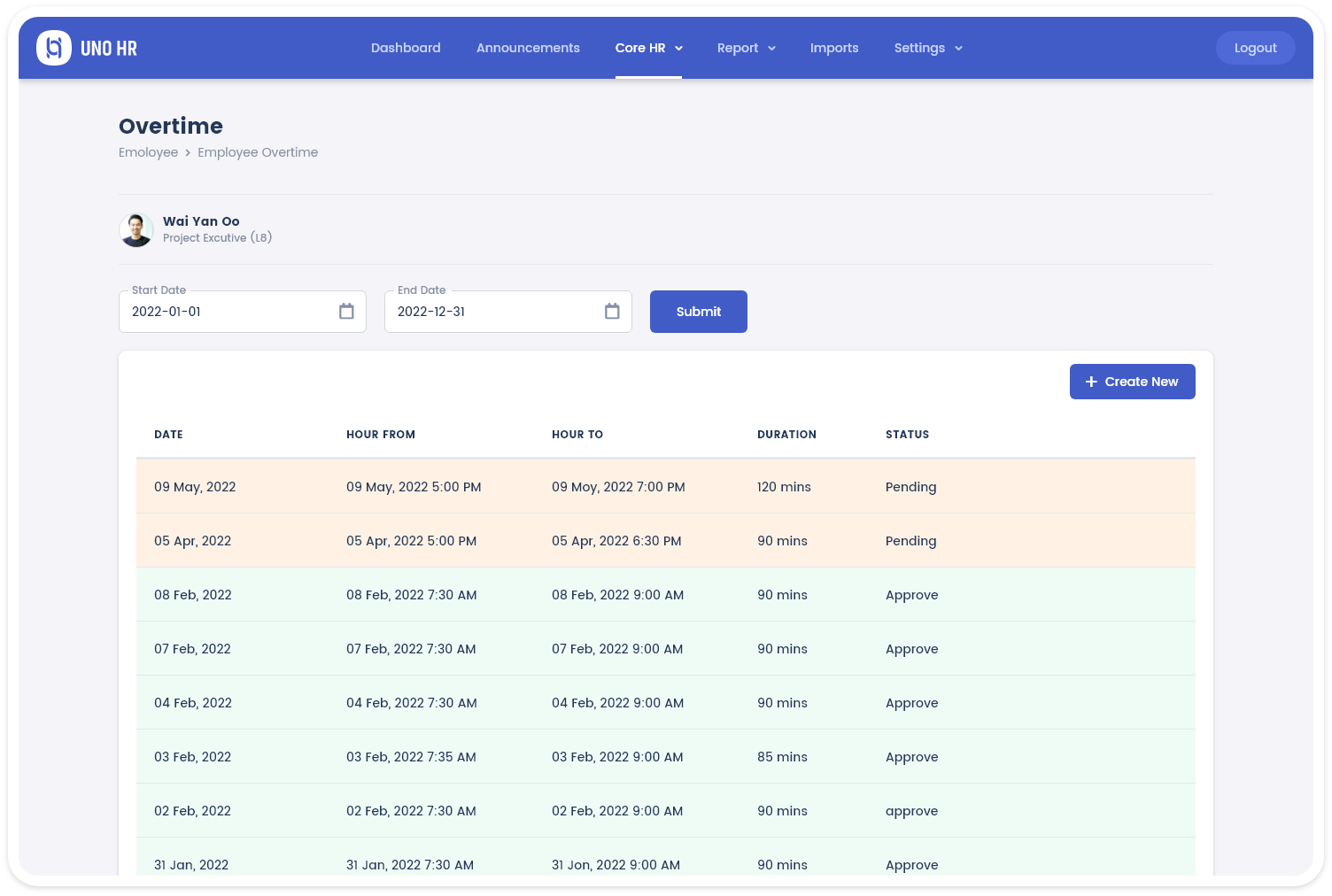Open the Announcements section

coord(528,48)
